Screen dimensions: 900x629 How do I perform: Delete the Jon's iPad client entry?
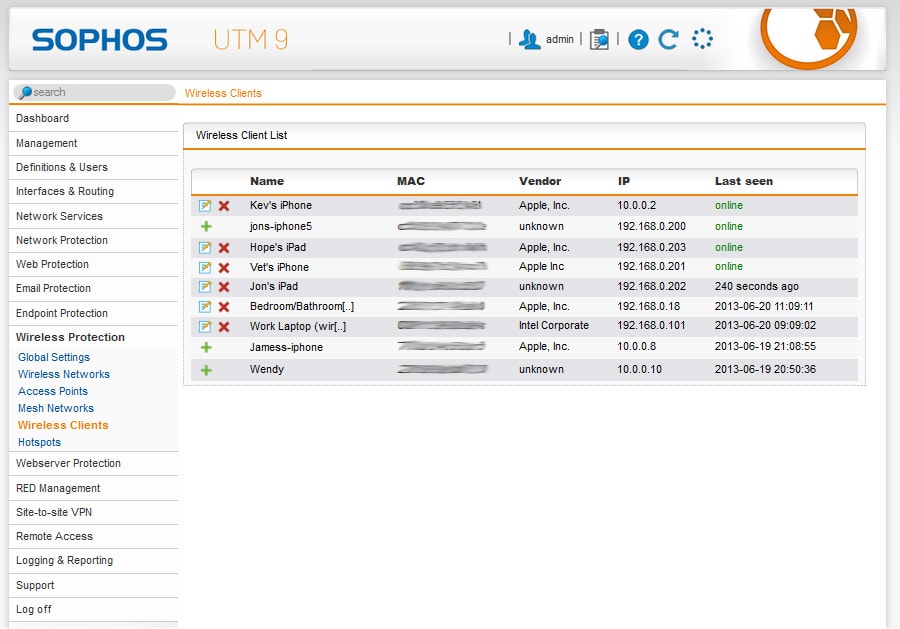(x=224, y=286)
